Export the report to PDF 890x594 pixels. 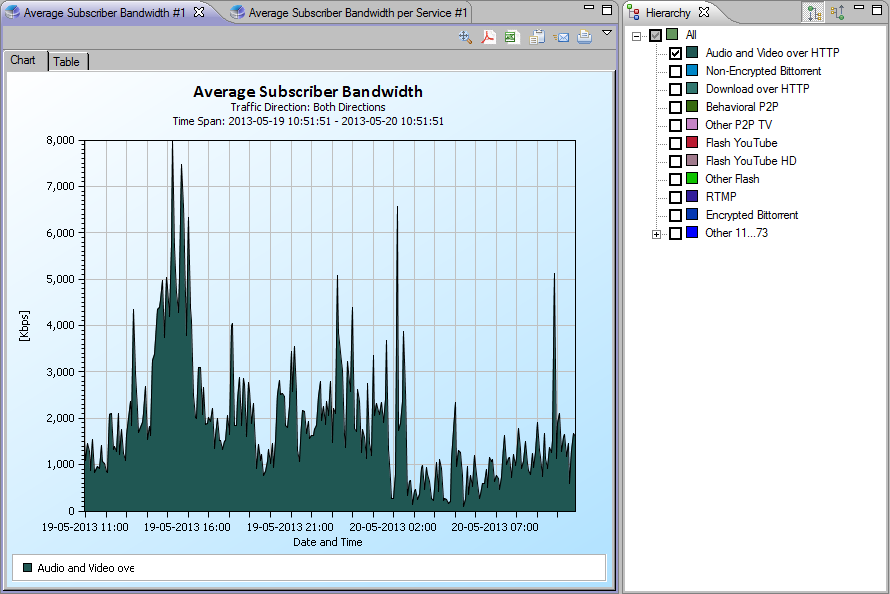point(489,37)
